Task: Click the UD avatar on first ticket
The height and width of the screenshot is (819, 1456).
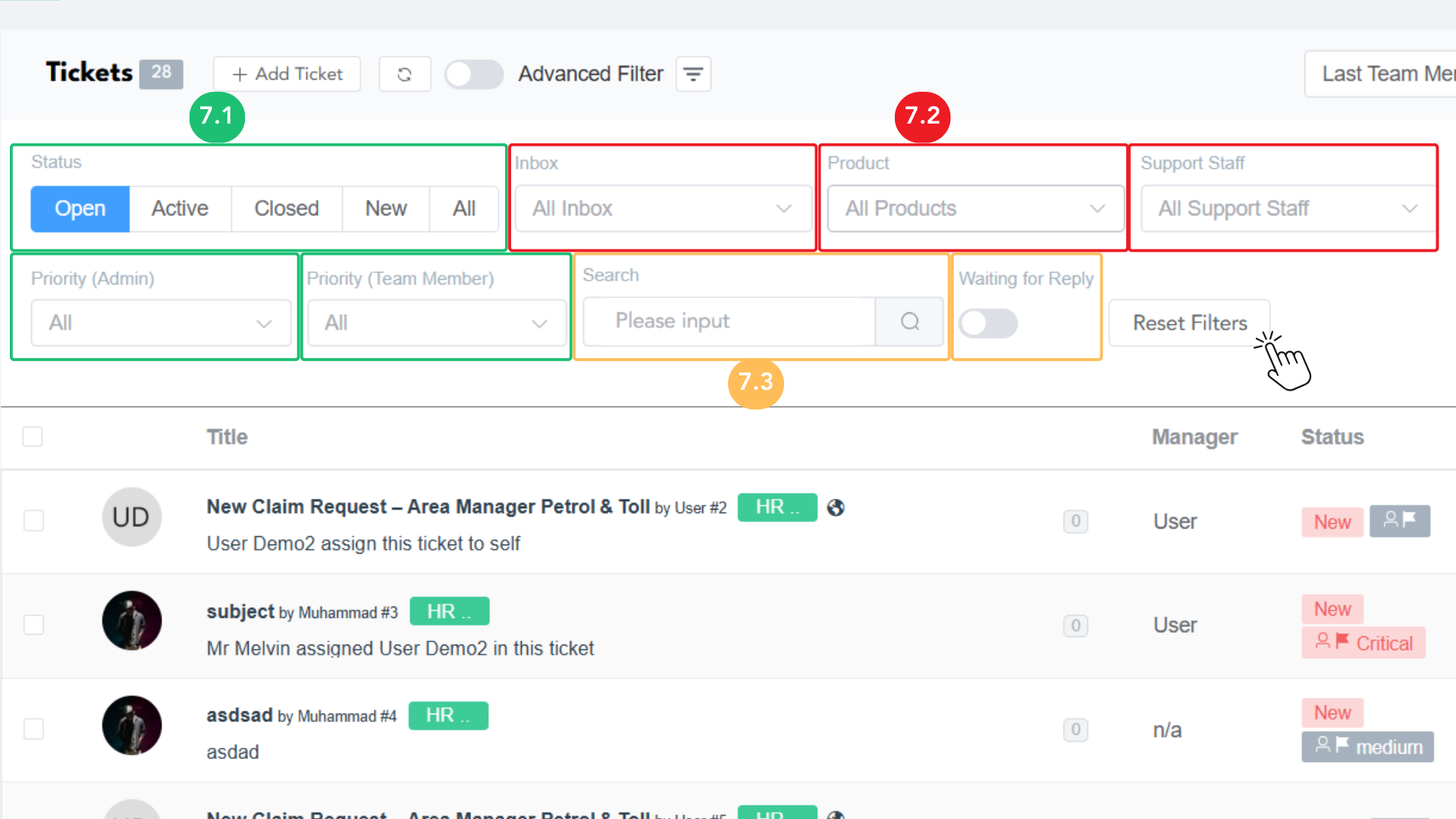Action: pyautogui.click(x=131, y=517)
